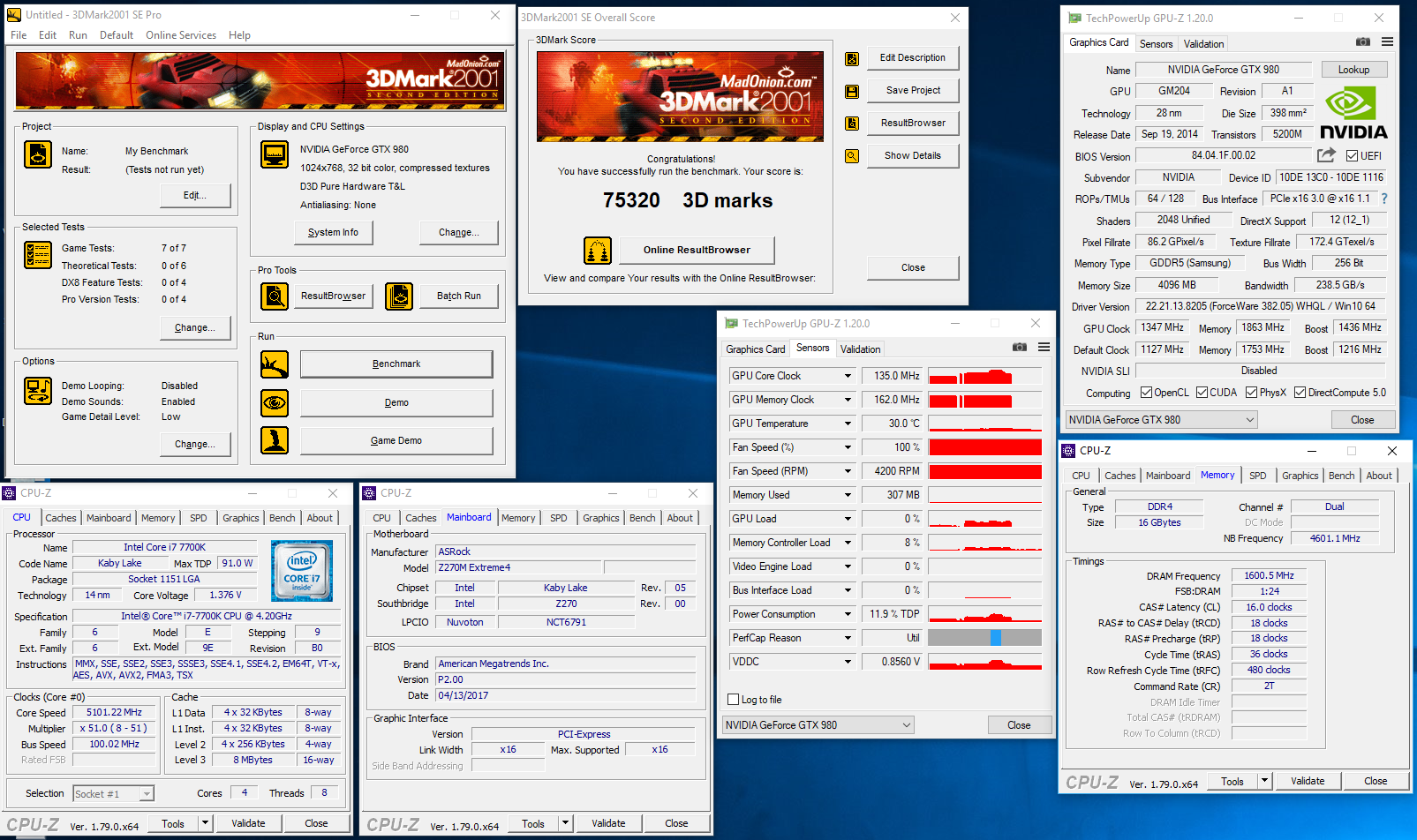Open the Run menu in 3DMark2001
The width and height of the screenshot is (1417, 840).
[x=78, y=35]
